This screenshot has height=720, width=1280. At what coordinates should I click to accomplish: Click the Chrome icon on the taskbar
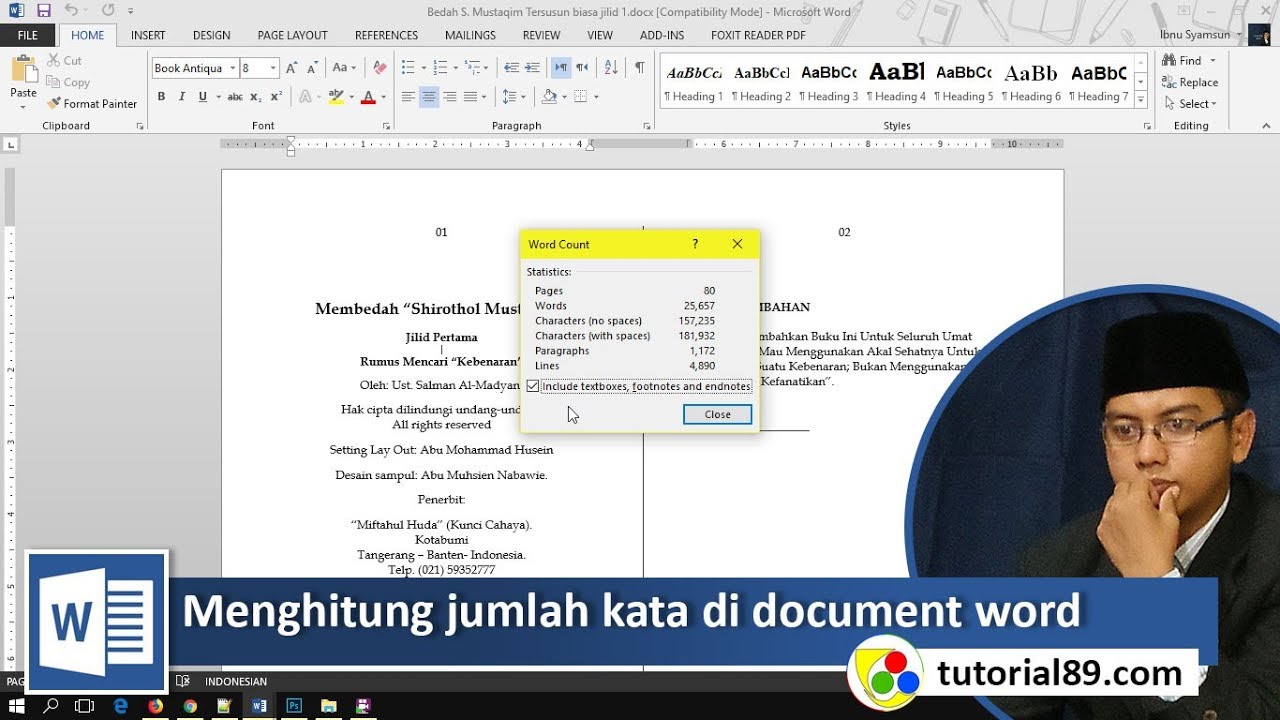coord(190,705)
